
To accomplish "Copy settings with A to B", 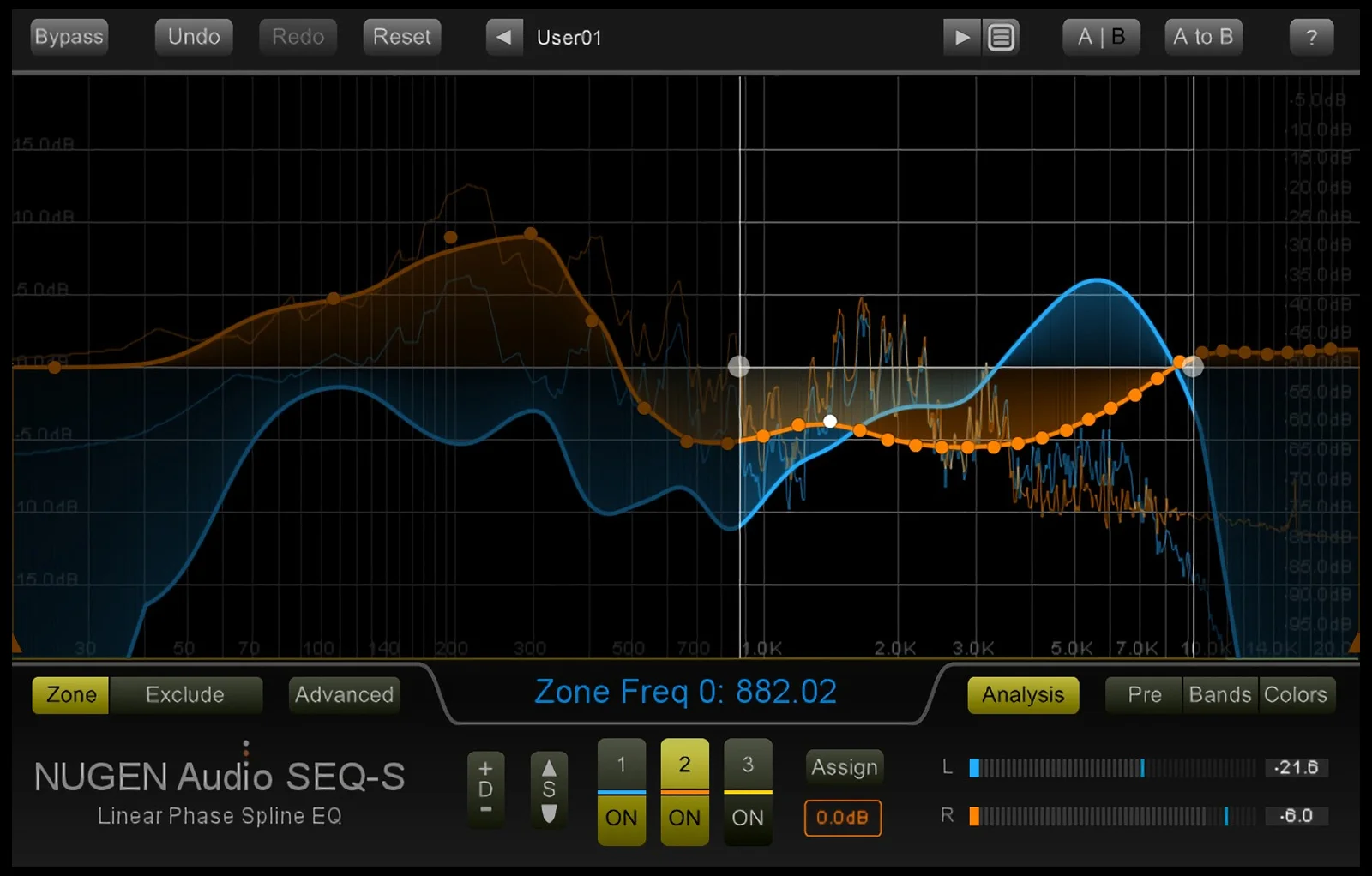I will pyautogui.click(x=1203, y=37).
